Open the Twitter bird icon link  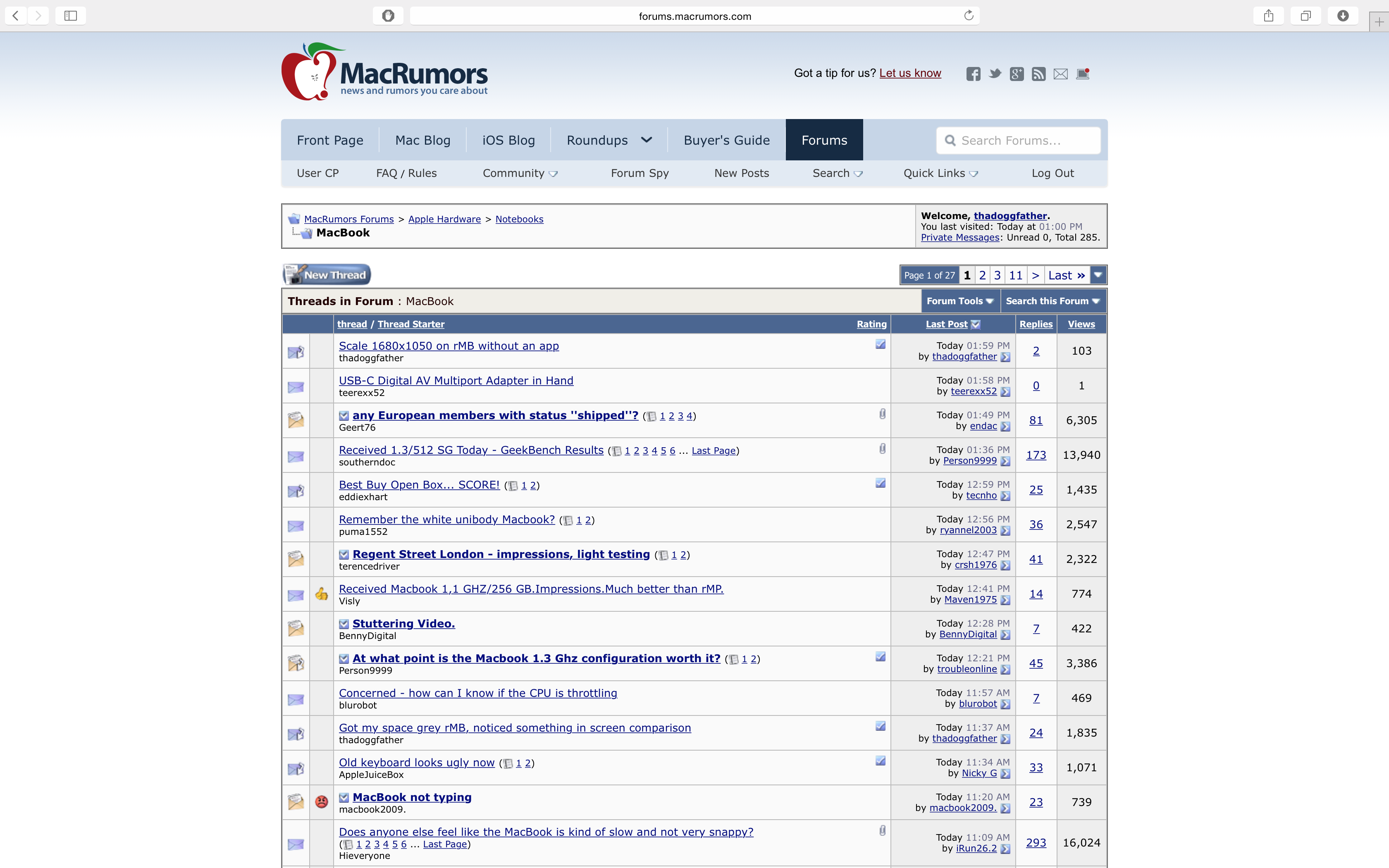[995, 74]
